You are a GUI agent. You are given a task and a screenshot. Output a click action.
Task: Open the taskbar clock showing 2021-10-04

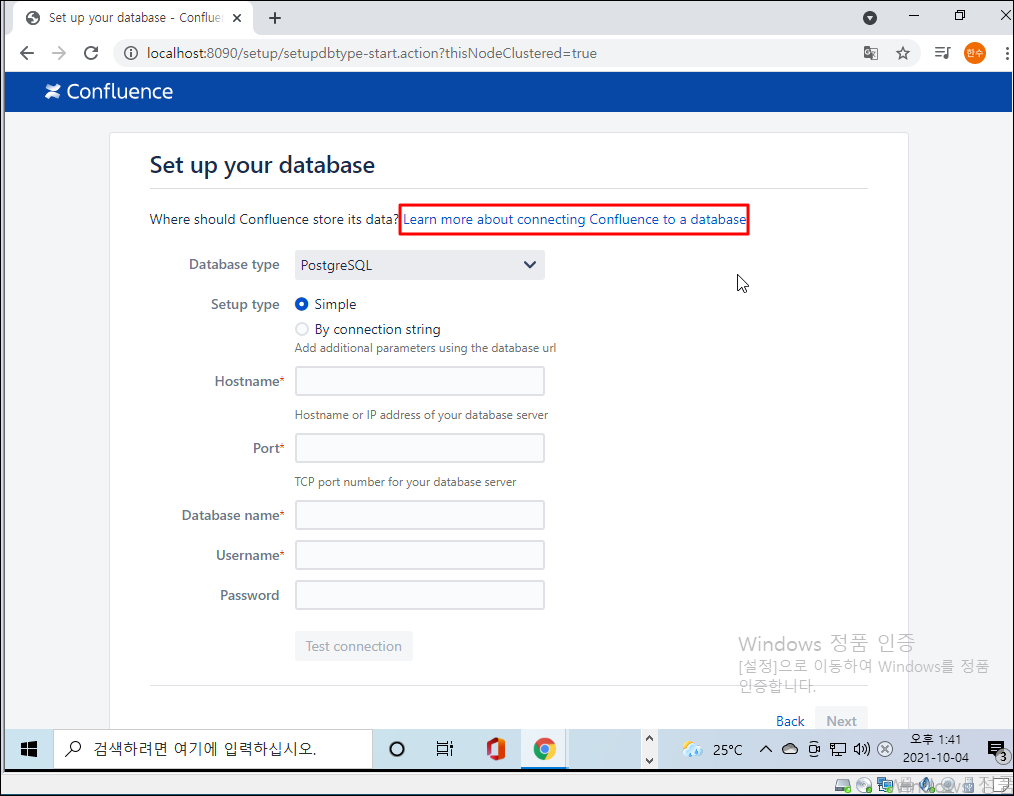935,748
